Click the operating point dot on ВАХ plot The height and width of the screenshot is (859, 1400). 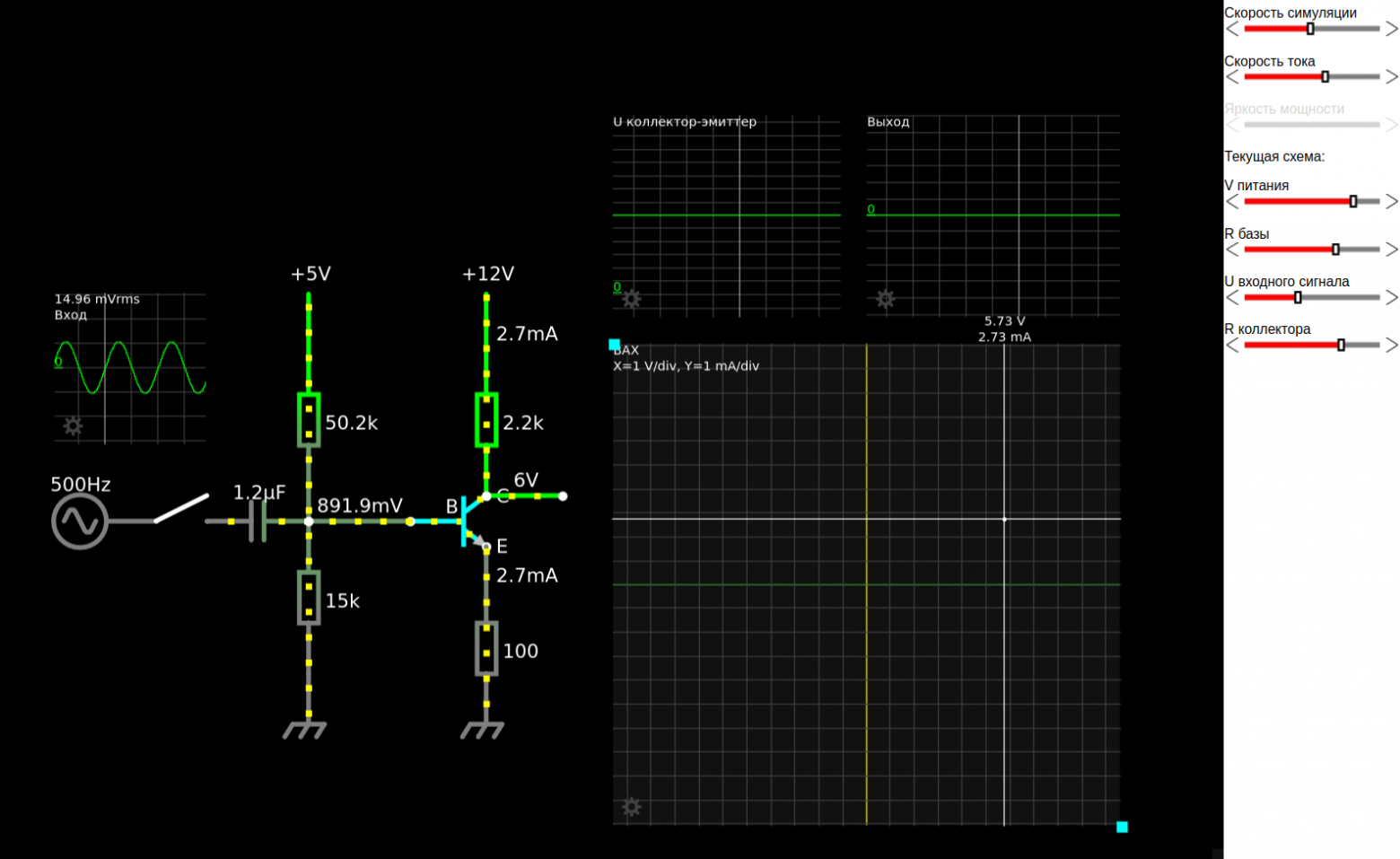[1004, 519]
